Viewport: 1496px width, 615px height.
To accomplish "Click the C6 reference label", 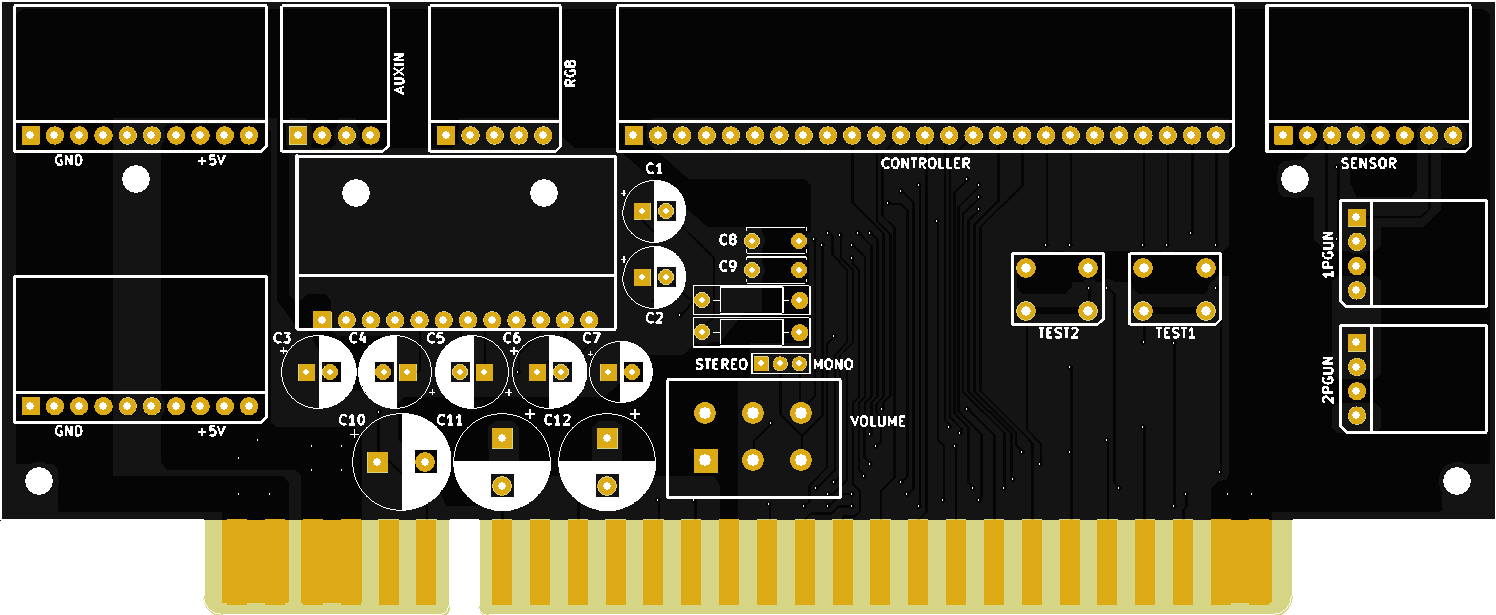I will 512,338.
